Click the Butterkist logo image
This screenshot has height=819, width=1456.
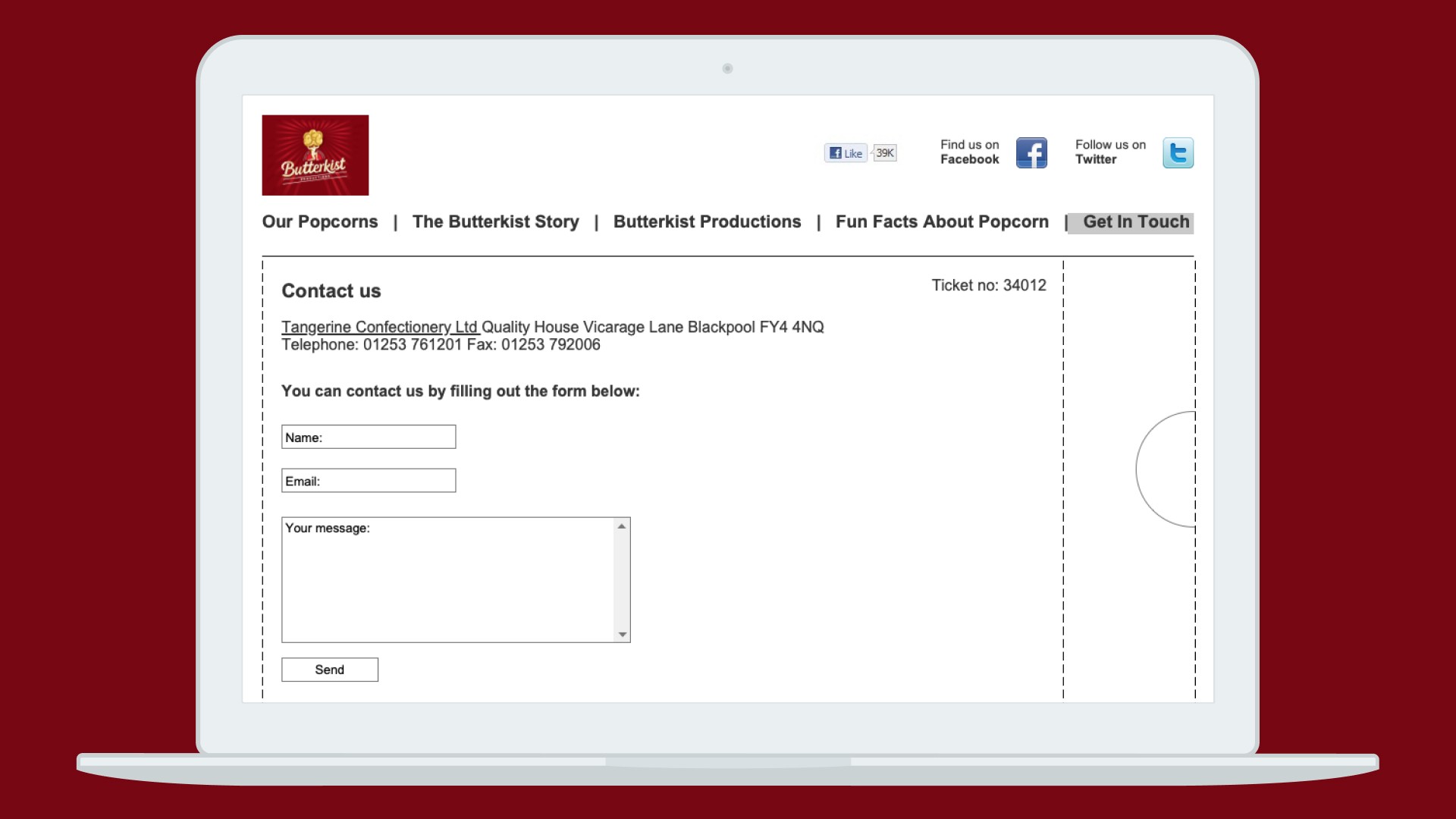pos(315,155)
